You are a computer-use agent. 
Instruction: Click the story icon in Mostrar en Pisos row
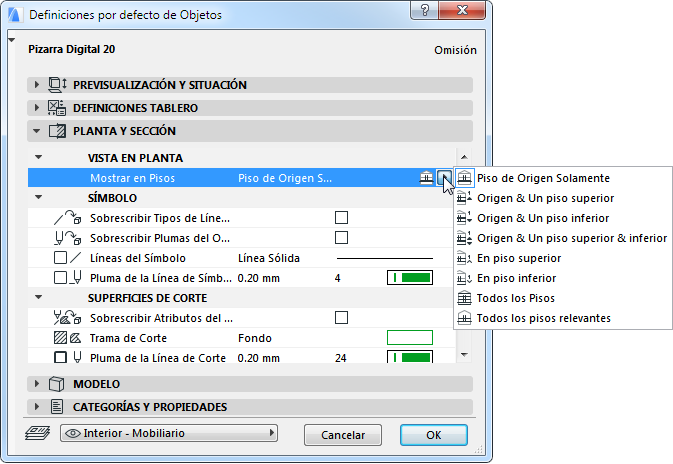[426, 178]
